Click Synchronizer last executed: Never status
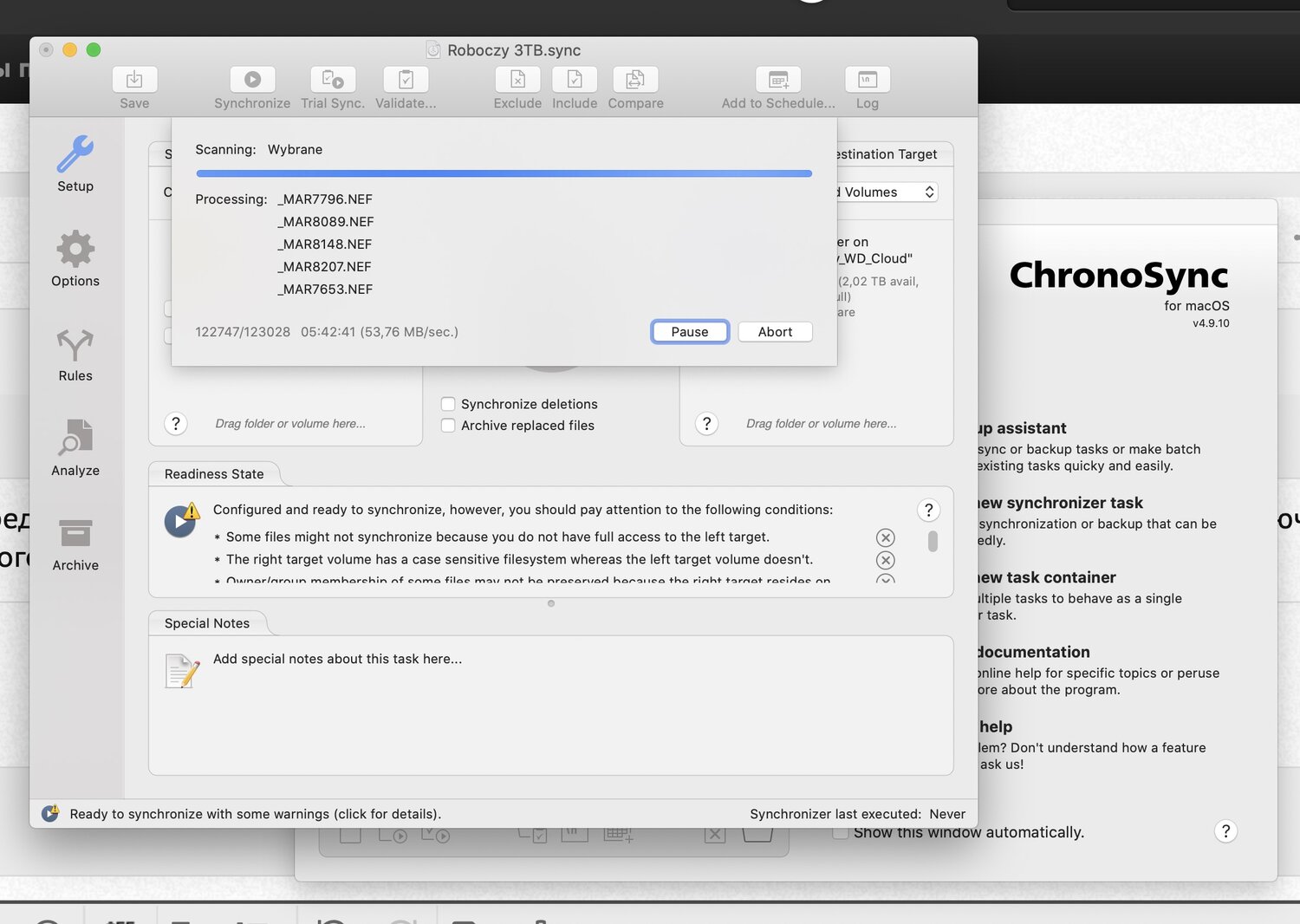Viewport: 1300px width, 924px height. click(857, 814)
